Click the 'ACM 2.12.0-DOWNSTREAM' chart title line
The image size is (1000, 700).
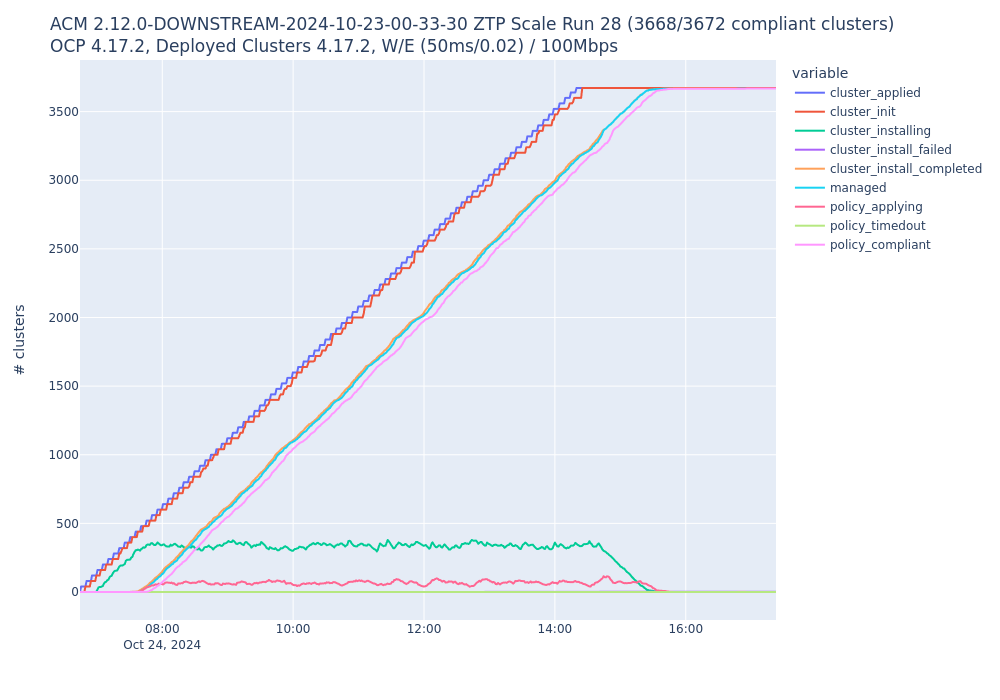pos(472,24)
